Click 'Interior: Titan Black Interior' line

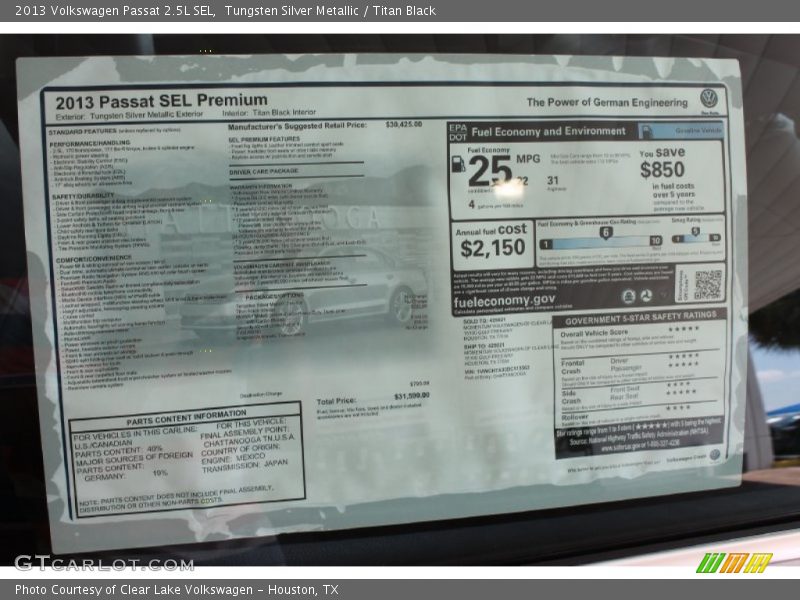click(269, 113)
